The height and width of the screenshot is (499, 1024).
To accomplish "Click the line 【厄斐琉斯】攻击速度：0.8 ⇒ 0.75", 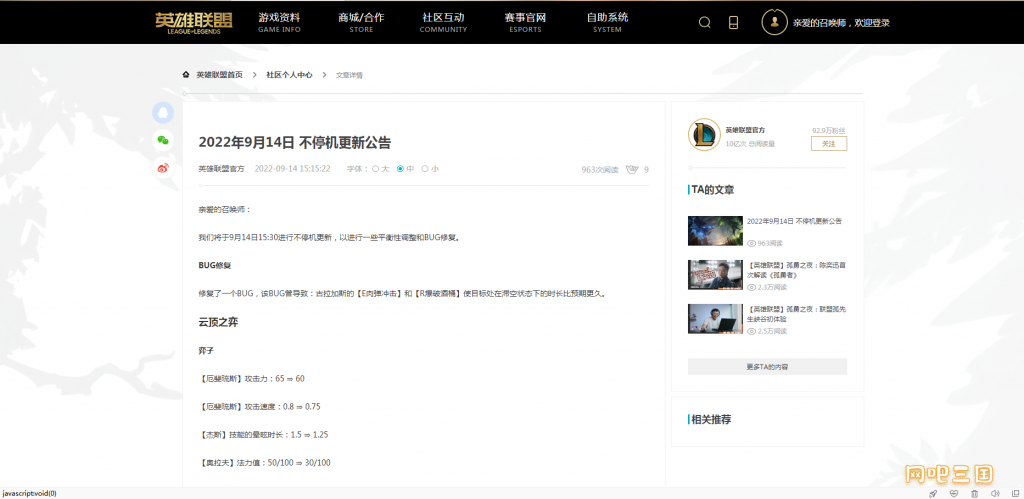I will click(x=259, y=407).
